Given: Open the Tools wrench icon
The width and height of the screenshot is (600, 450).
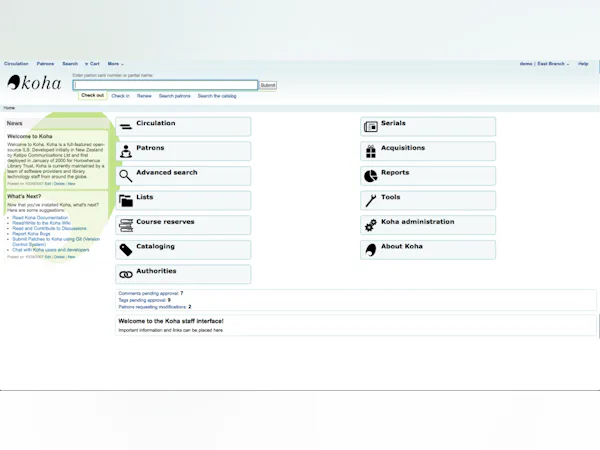Looking at the screenshot, I should pyautogui.click(x=370, y=201).
